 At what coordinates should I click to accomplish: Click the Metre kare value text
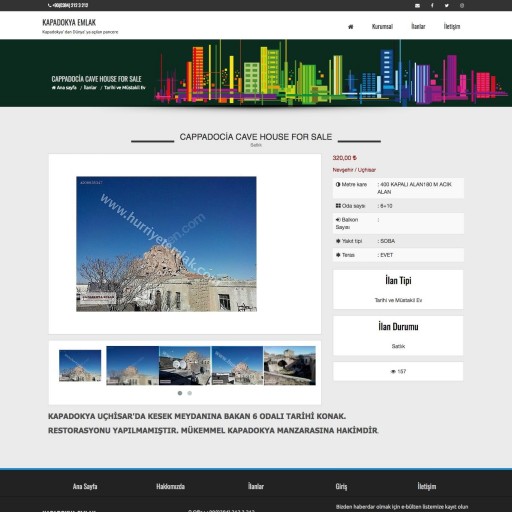coord(414,188)
